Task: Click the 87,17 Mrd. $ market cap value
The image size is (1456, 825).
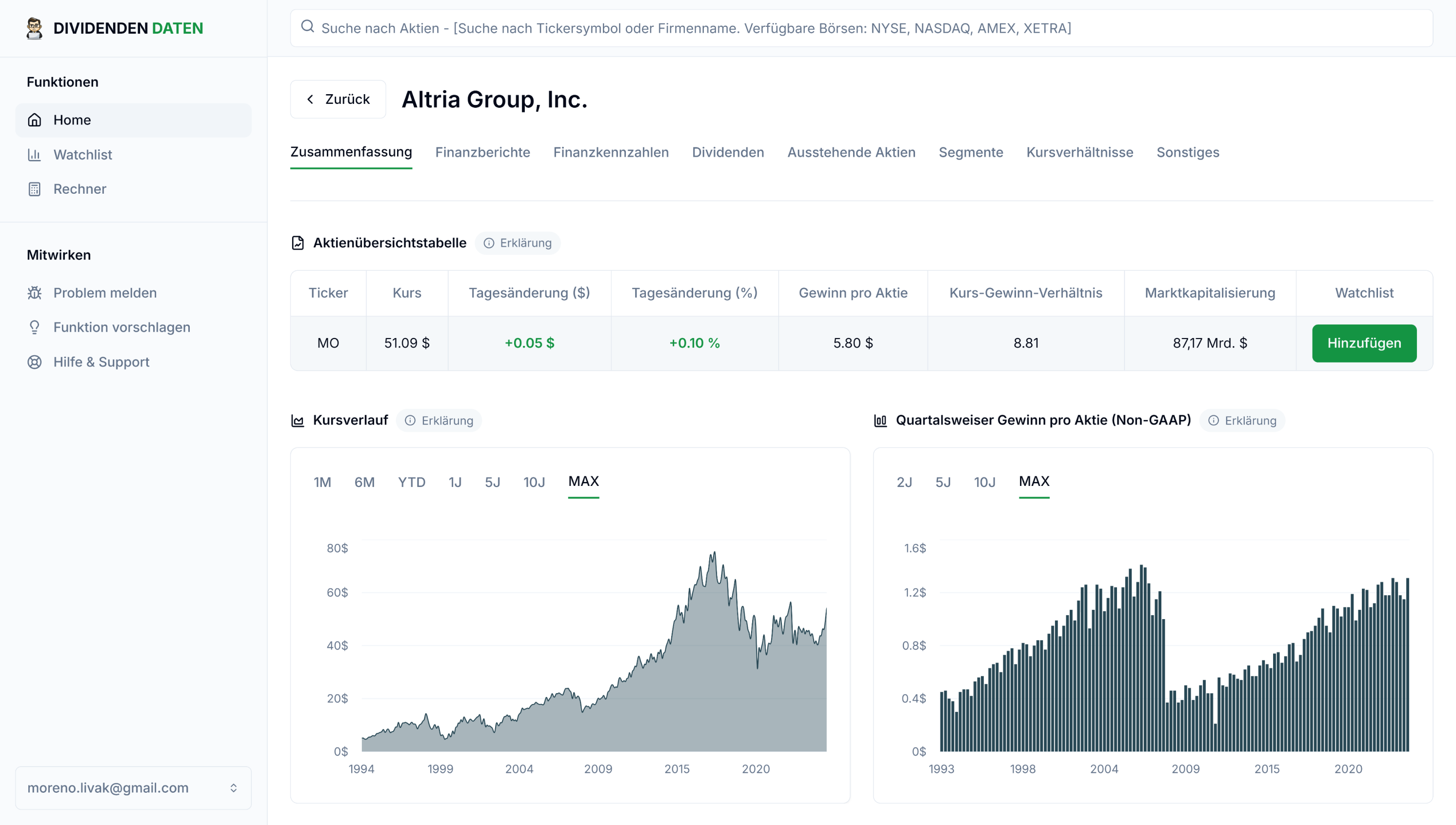Action: (1210, 343)
